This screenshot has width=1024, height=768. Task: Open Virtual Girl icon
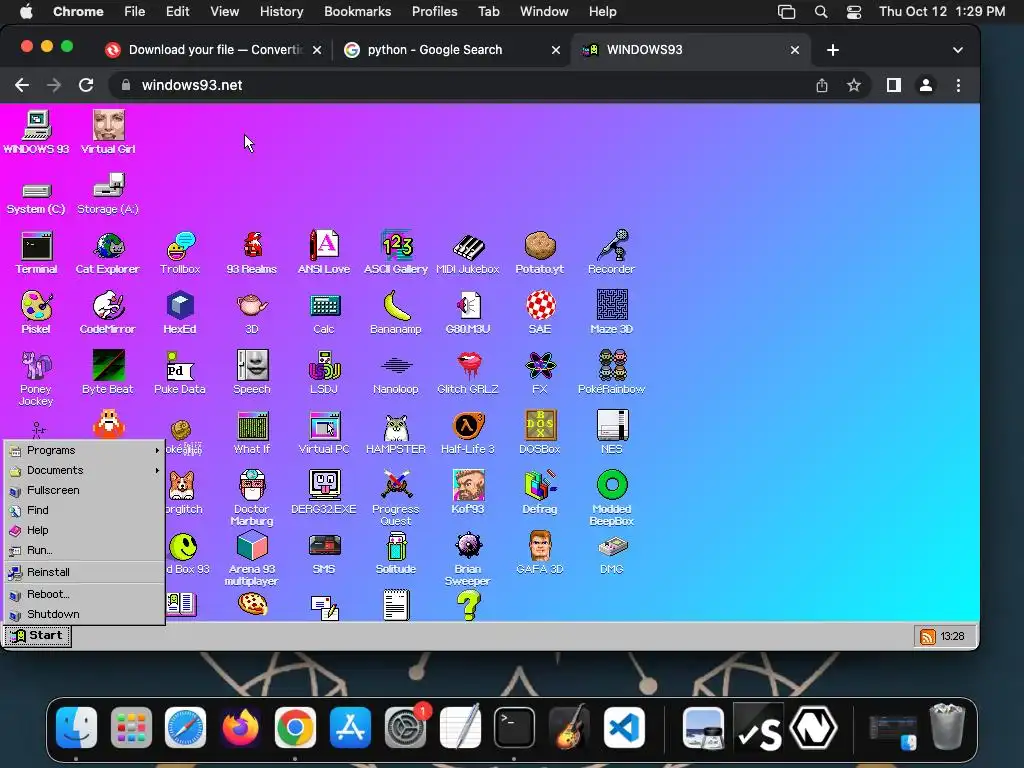(108, 133)
